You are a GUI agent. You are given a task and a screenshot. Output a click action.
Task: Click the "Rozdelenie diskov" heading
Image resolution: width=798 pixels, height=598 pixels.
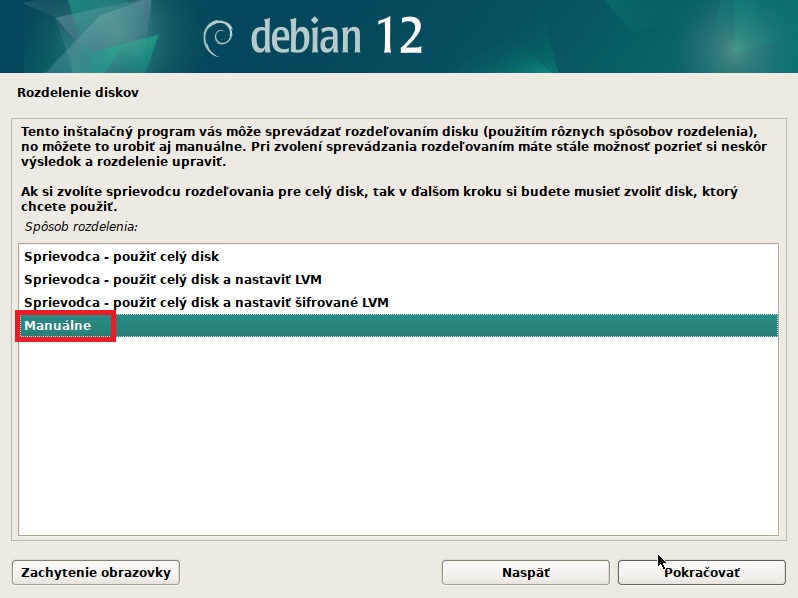click(x=78, y=92)
